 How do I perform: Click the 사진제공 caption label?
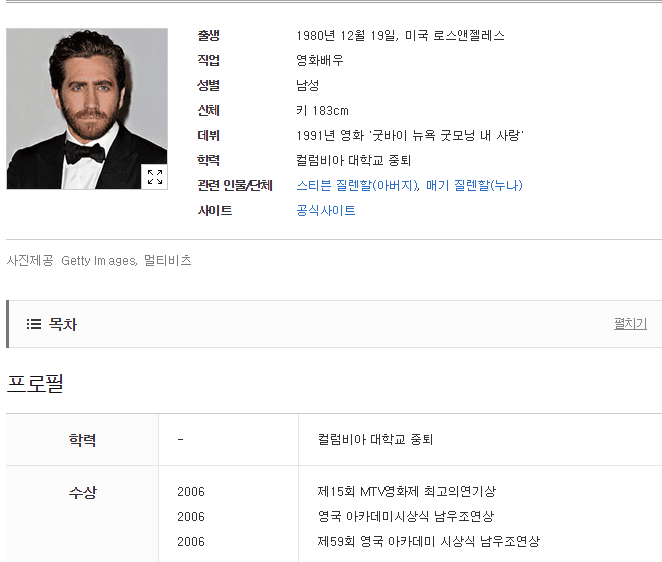30,261
